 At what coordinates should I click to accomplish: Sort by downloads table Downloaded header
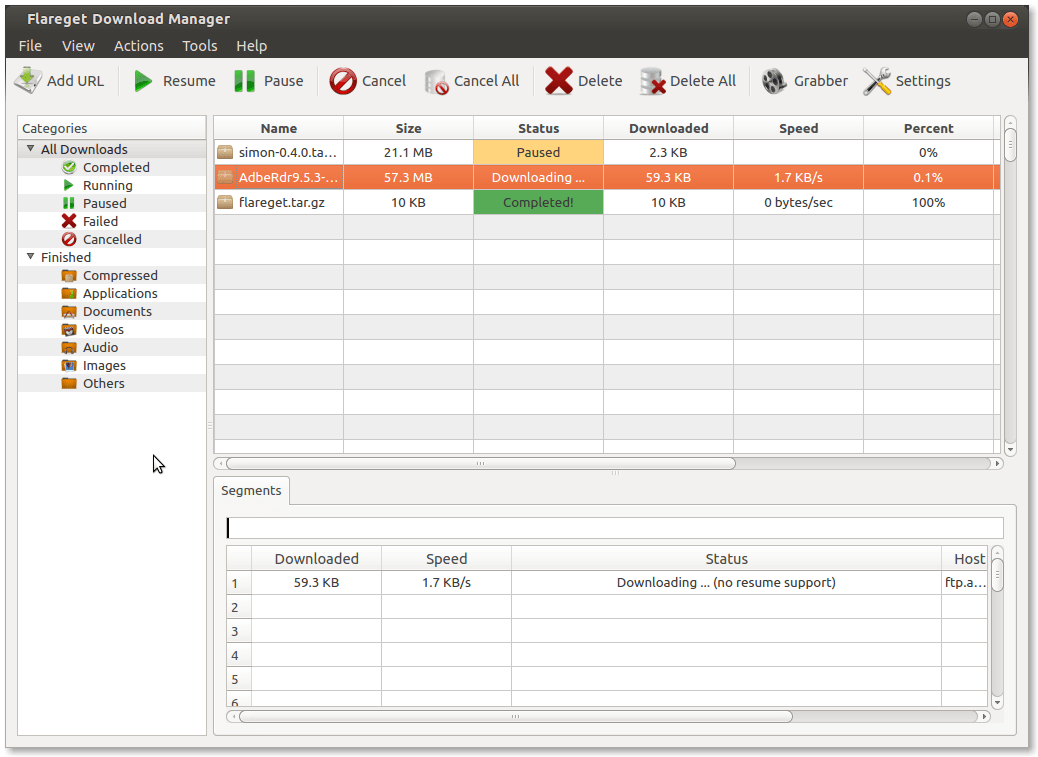pos(669,128)
